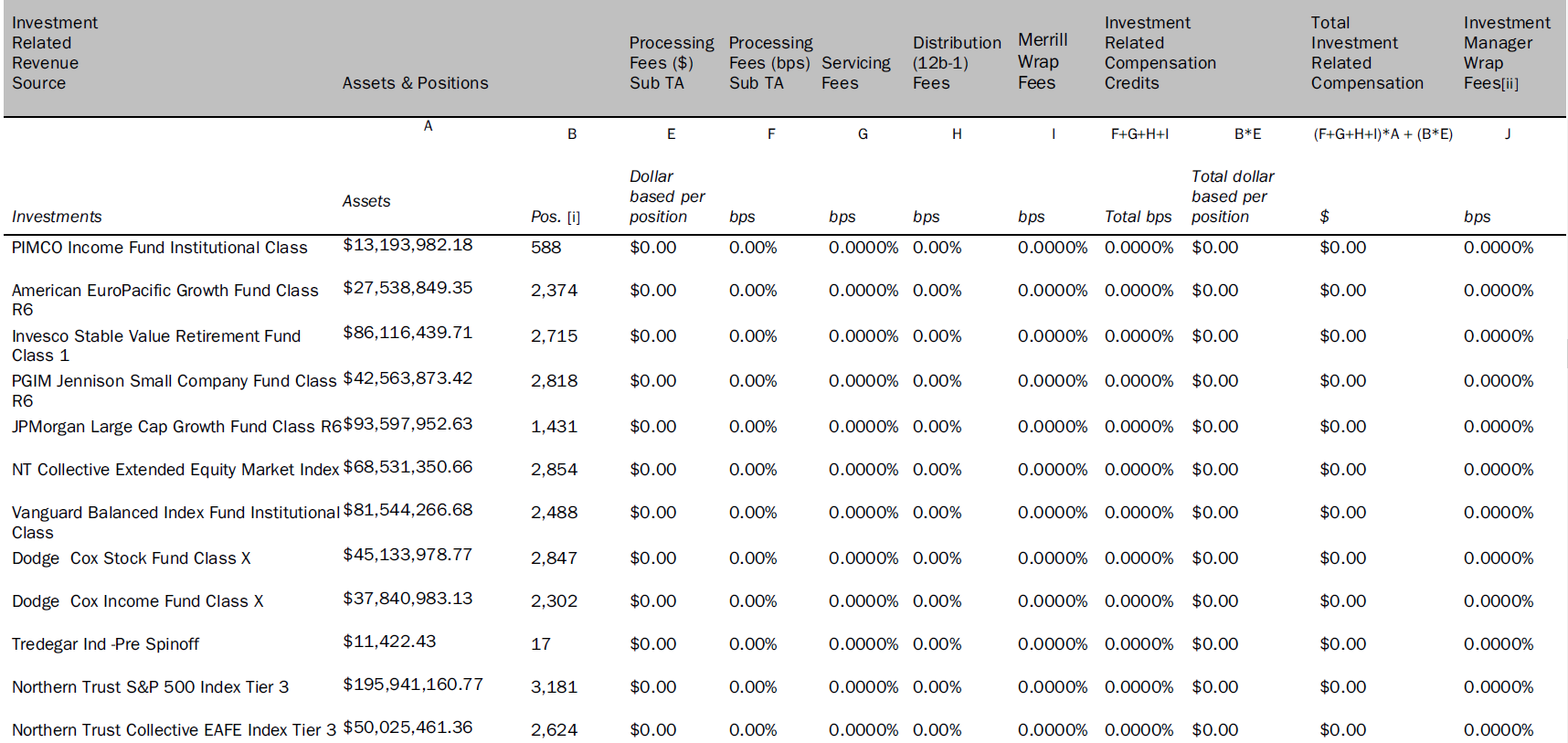Viewport: 1568px width, 743px height.
Task: Select 'Vanguard Balanced Index Fund Institutional Class'
Action: click(175, 522)
